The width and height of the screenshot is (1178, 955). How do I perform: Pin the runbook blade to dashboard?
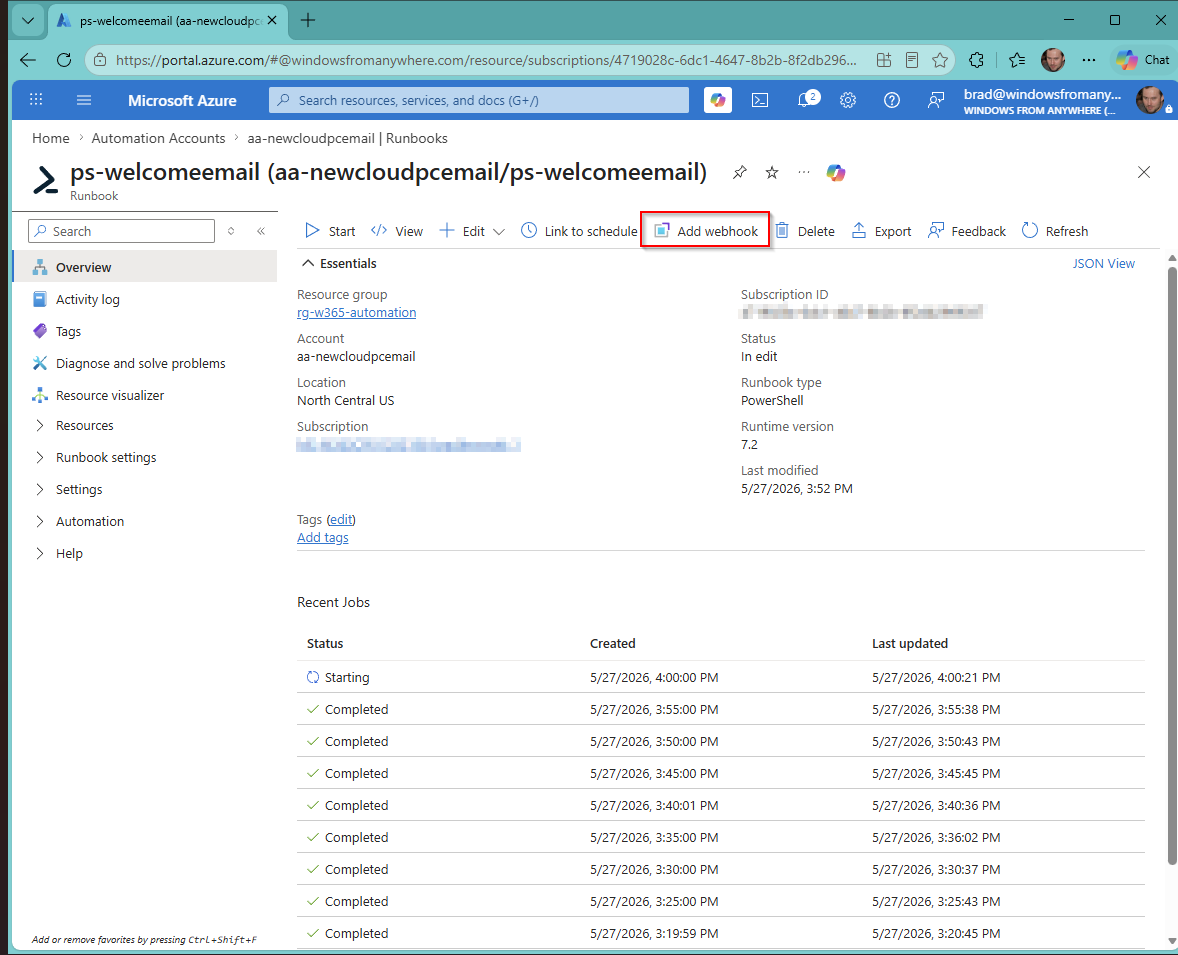[740, 172]
